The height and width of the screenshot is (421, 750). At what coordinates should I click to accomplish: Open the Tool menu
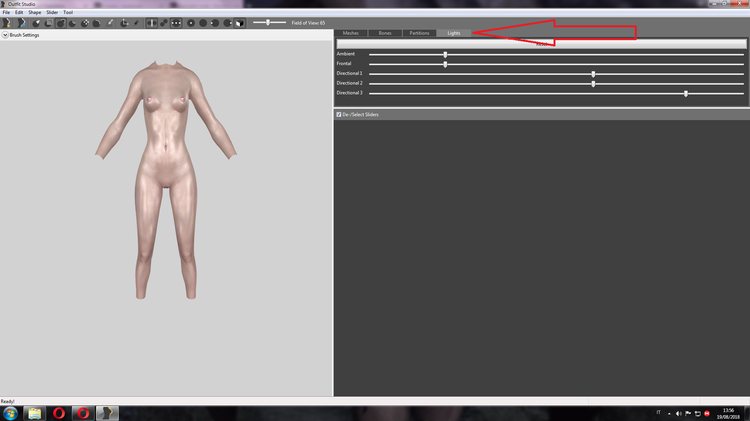coord(68,12)
